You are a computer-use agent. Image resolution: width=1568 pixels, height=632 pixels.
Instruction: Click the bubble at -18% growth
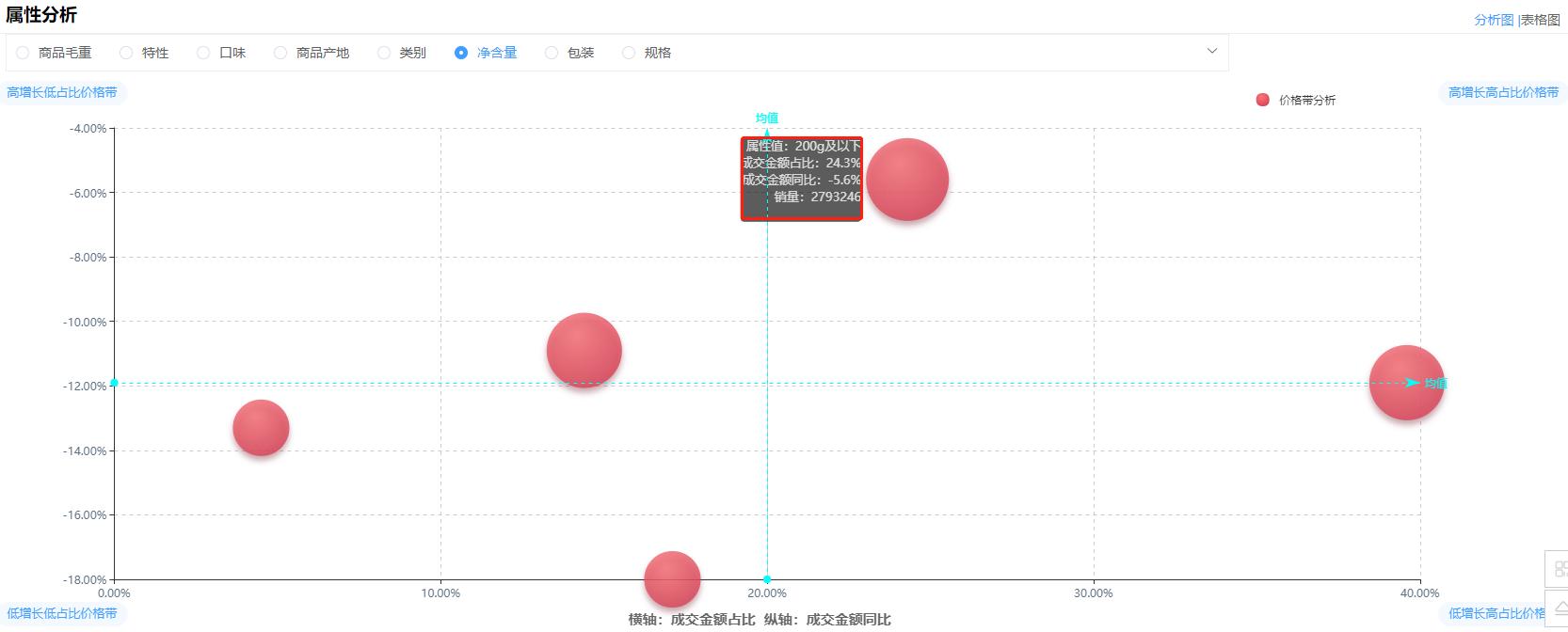[x=672, y=579]
